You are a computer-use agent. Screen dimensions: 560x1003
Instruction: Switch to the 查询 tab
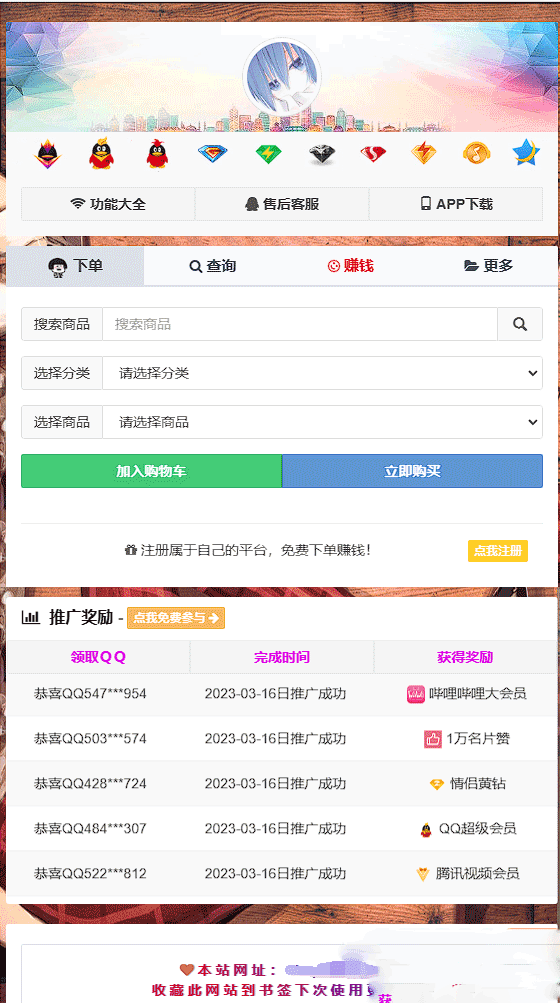[x=213, y=266]
